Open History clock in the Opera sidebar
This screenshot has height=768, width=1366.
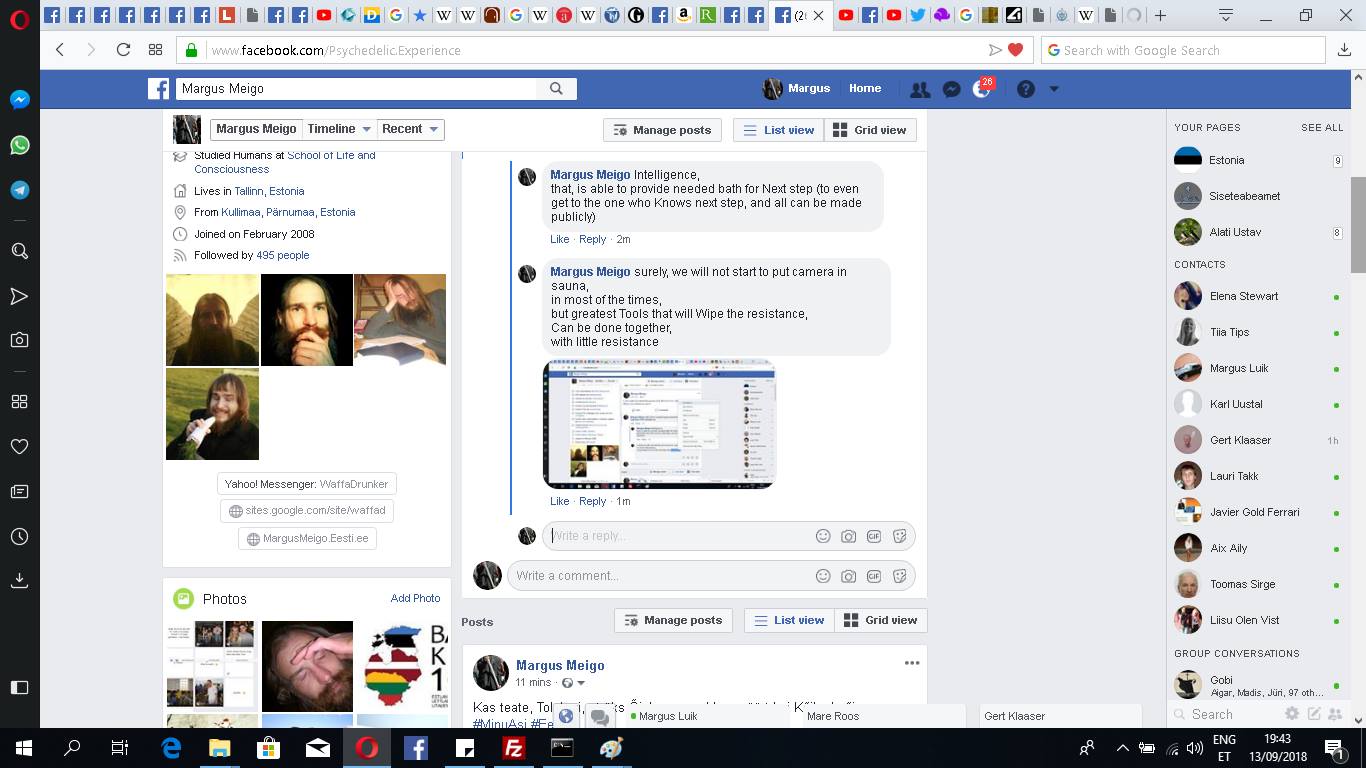coord(19,537)
